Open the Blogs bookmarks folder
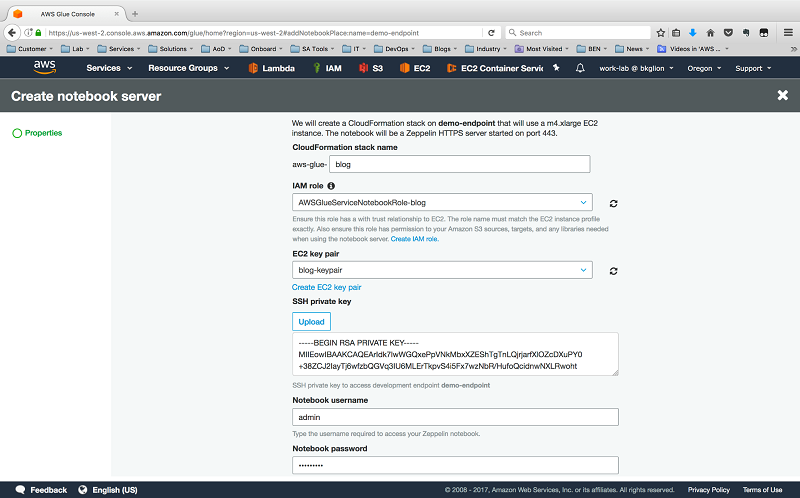The image size is (800, 498). (441, 49)
